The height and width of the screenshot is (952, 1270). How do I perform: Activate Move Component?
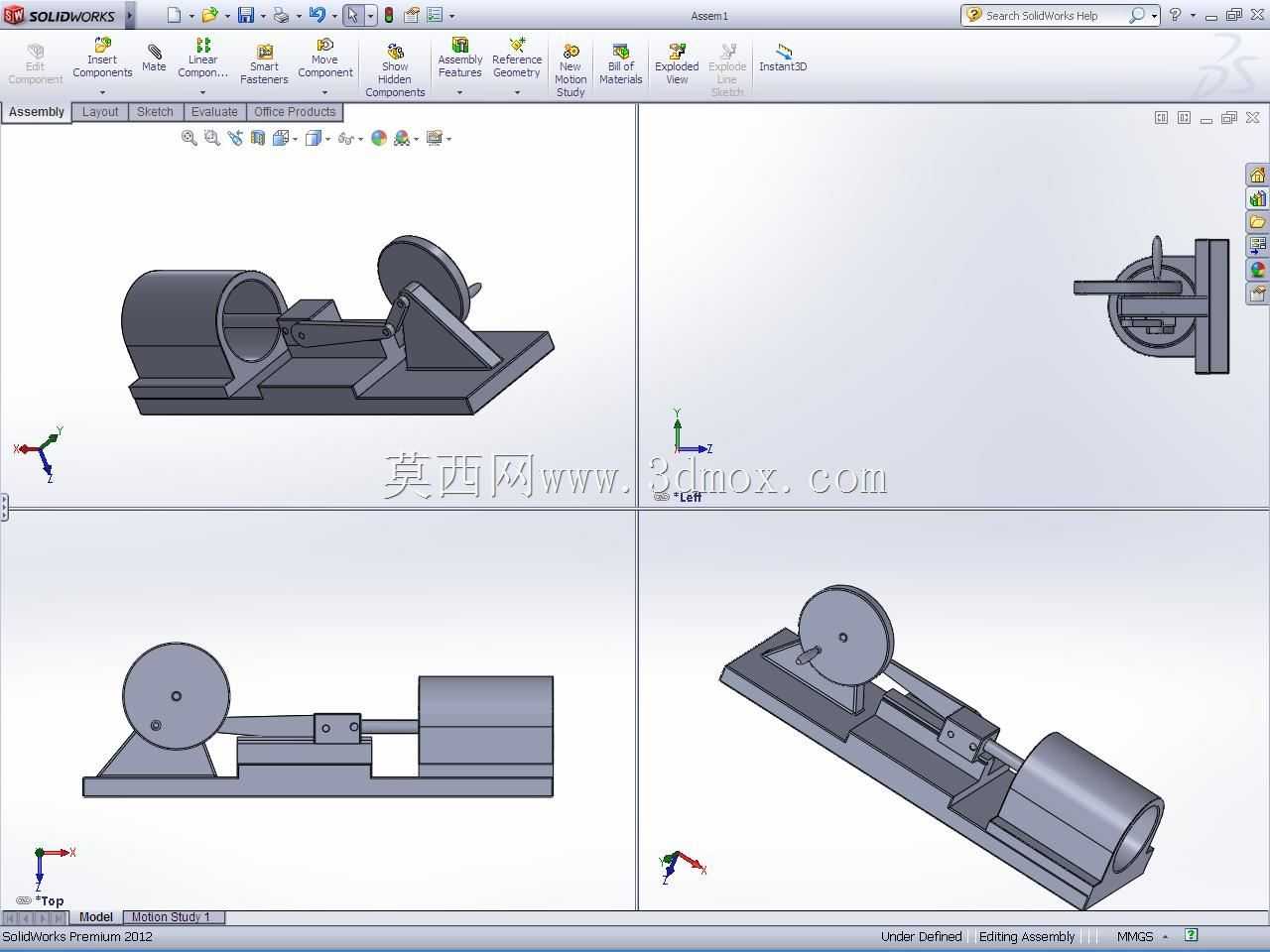click(325, 59)
